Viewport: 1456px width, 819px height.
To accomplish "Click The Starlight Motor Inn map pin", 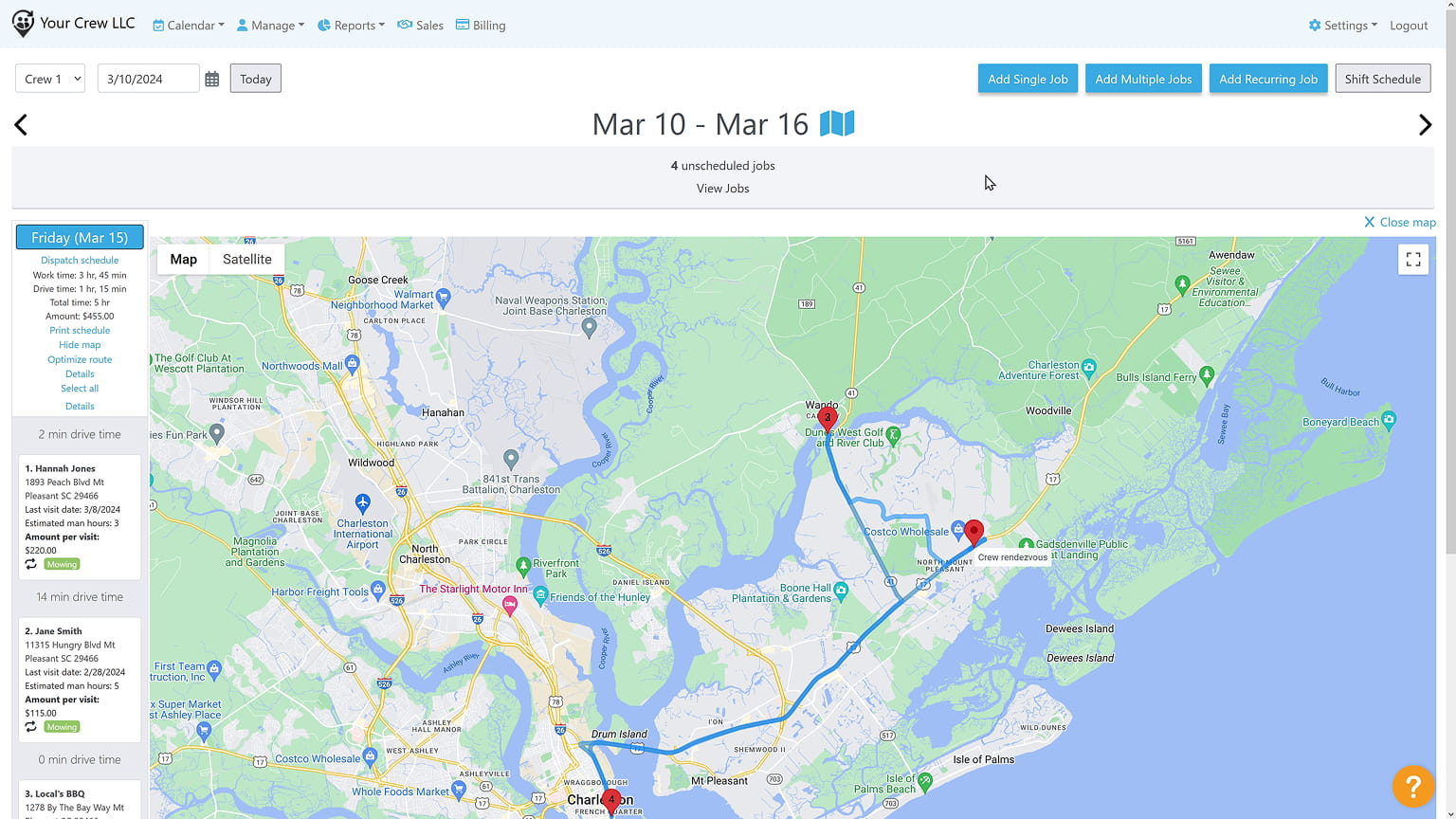I will (x=510, y=605).
